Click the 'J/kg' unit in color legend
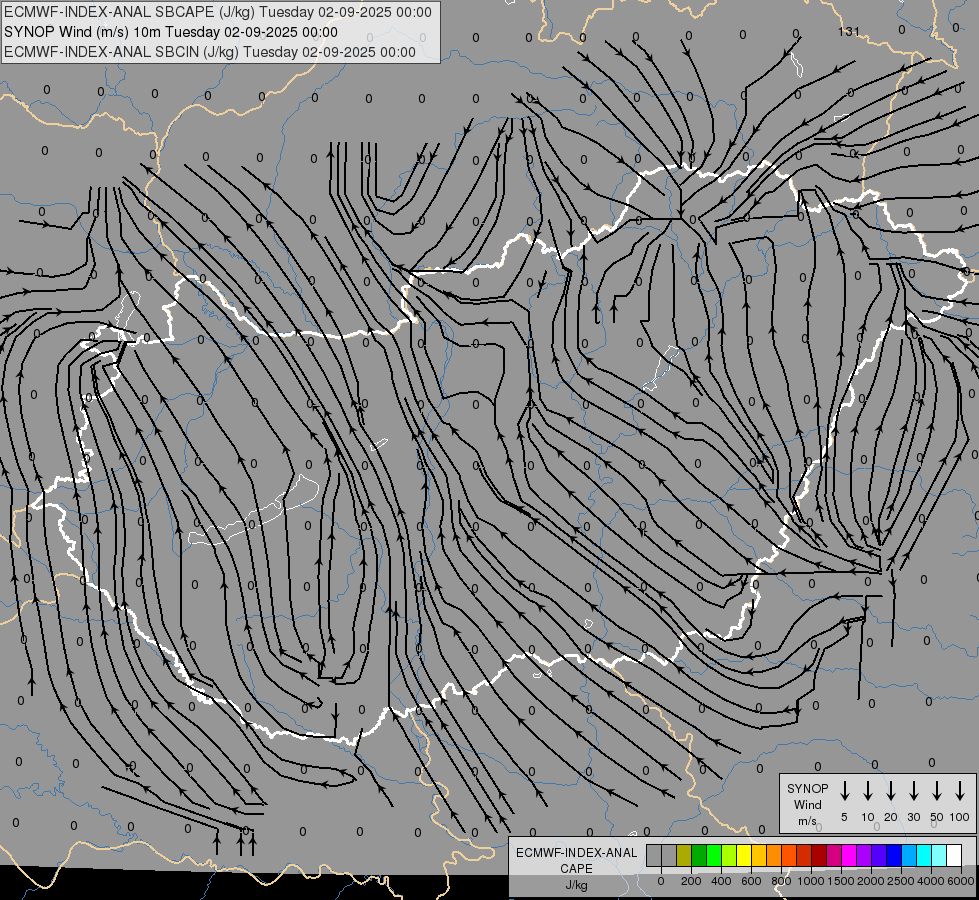Image resolution: width=979 pixels, height=900 pixels. click(x=576, y=885)
